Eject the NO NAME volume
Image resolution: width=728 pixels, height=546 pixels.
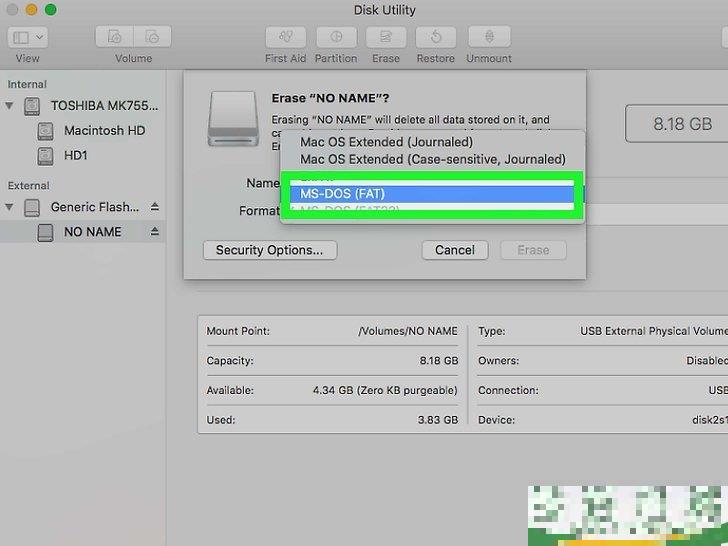point(155,232)
